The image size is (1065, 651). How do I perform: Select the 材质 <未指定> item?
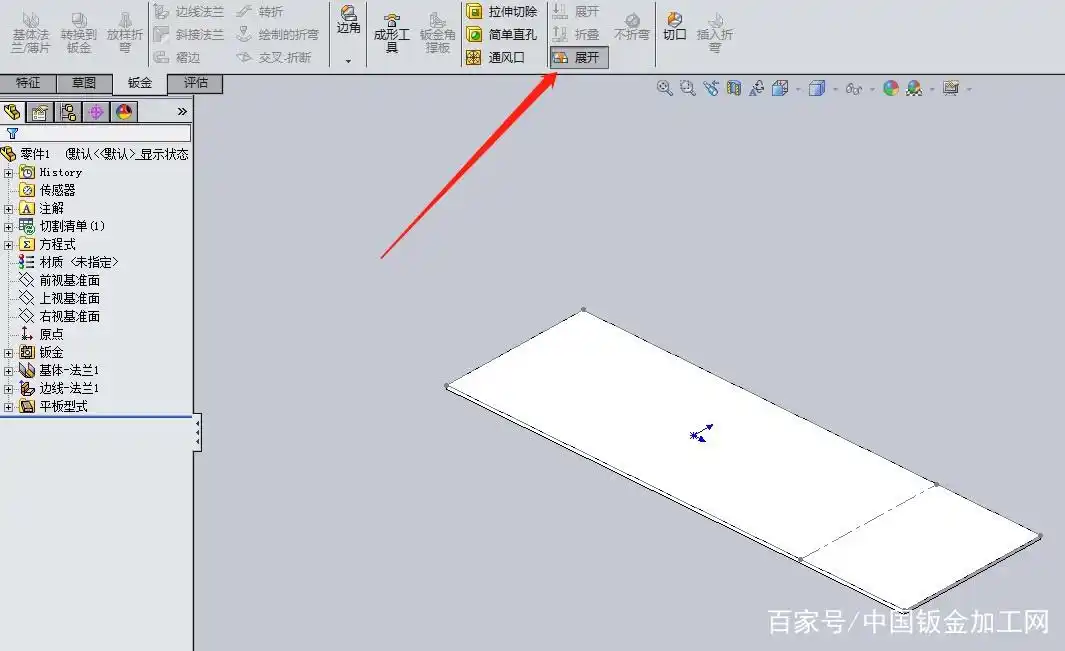coord(78,262)
